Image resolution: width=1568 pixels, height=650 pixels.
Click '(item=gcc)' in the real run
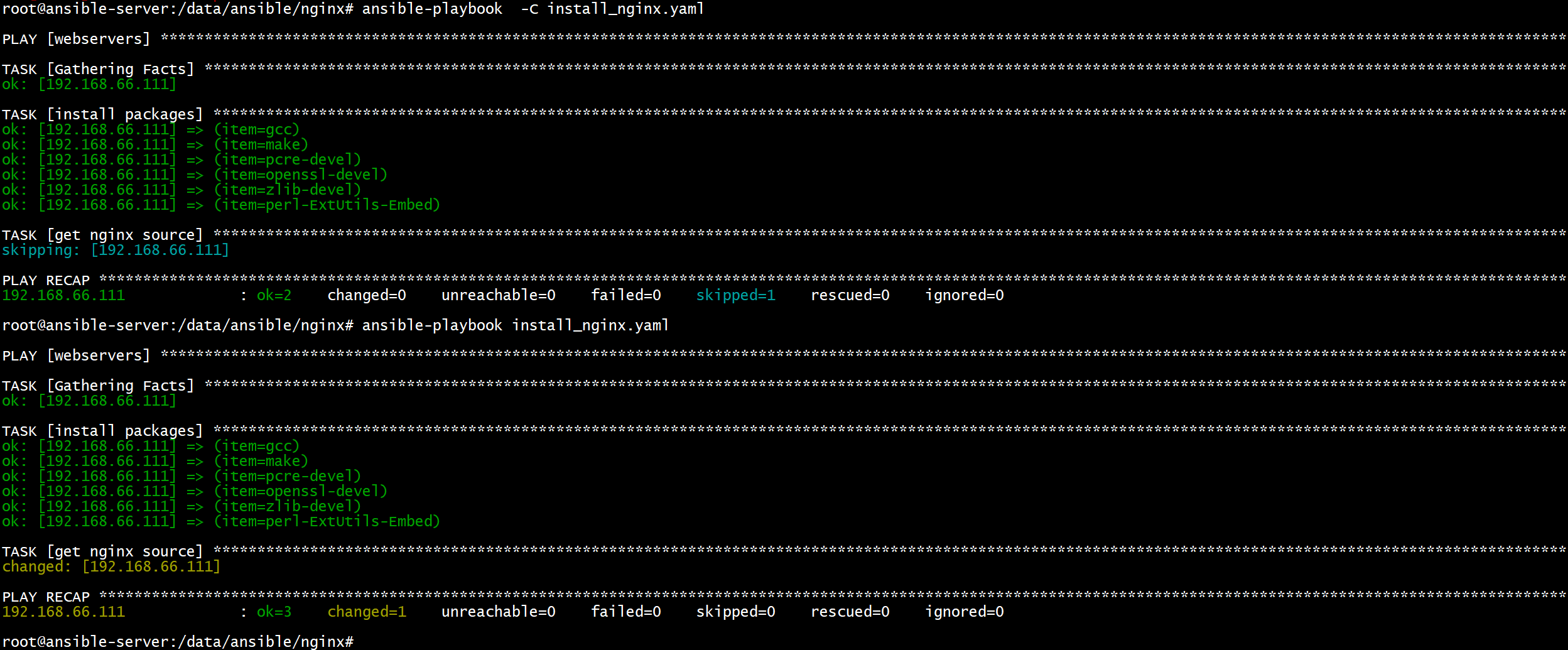(257, 446)
